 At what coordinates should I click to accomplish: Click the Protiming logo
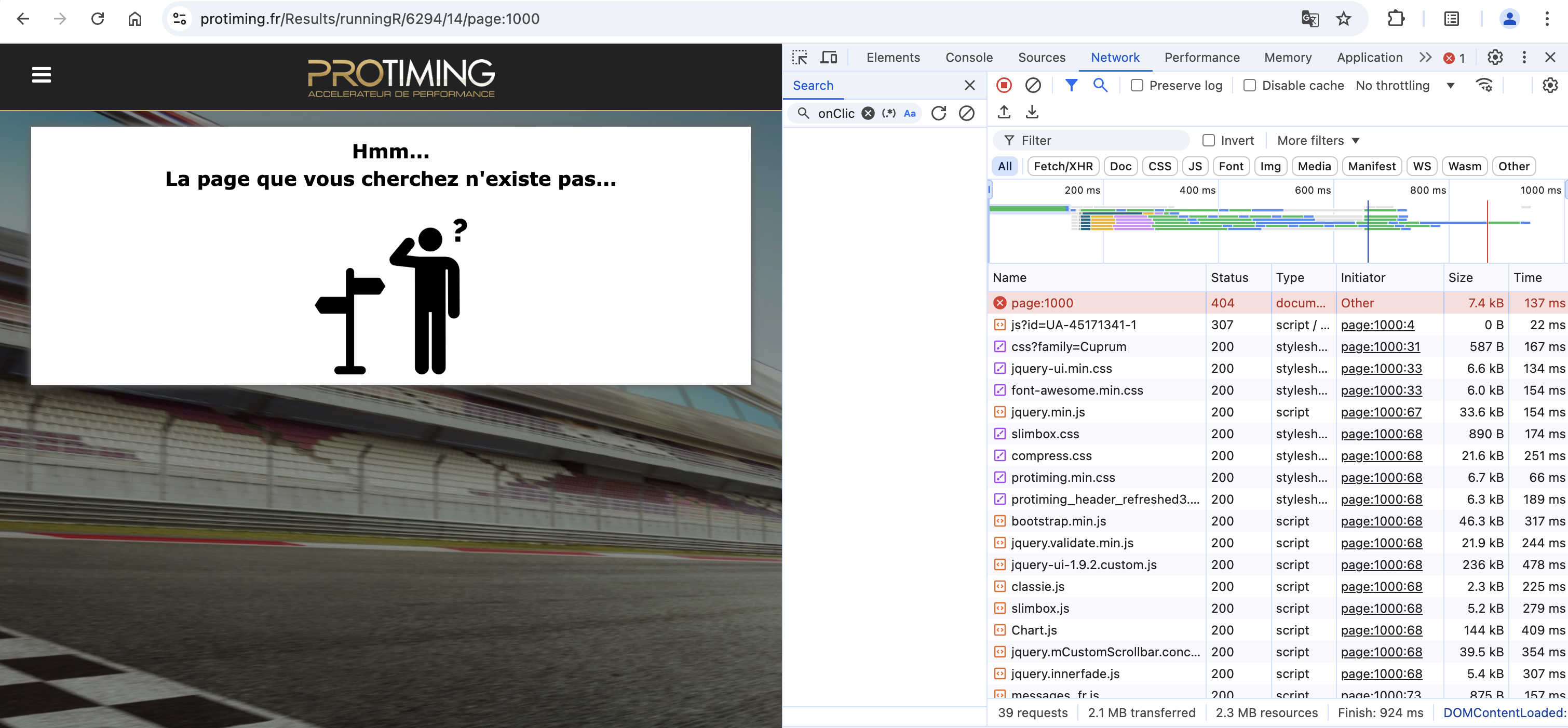[x=400, y=77]
